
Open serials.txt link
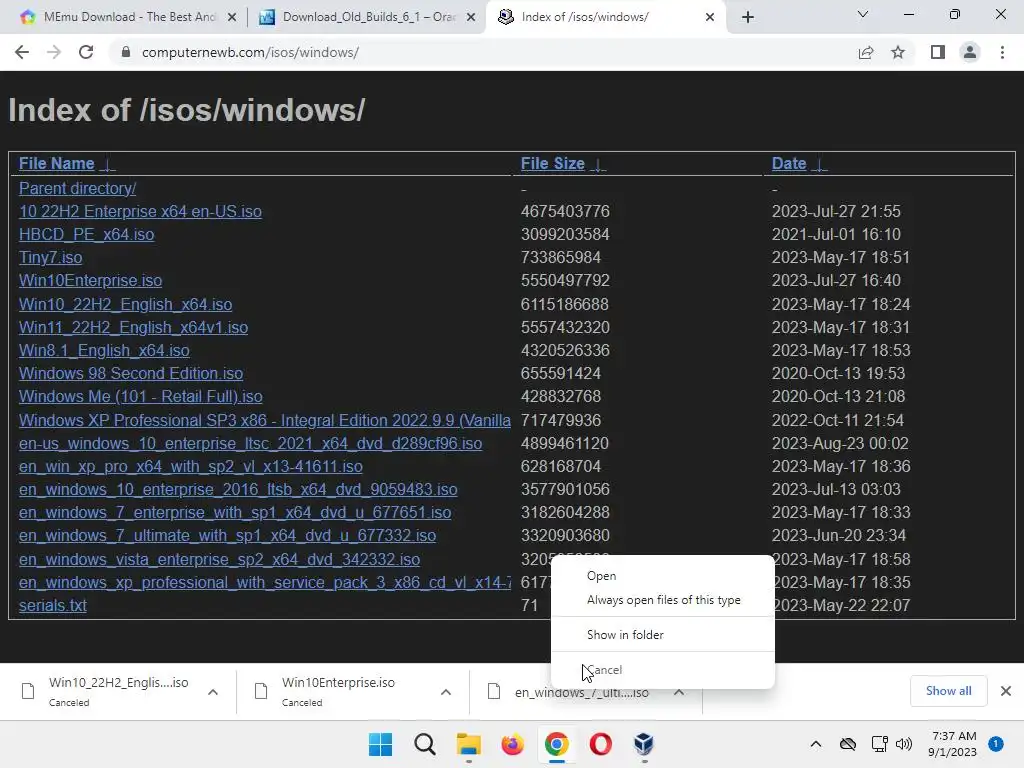coord(52,605)
